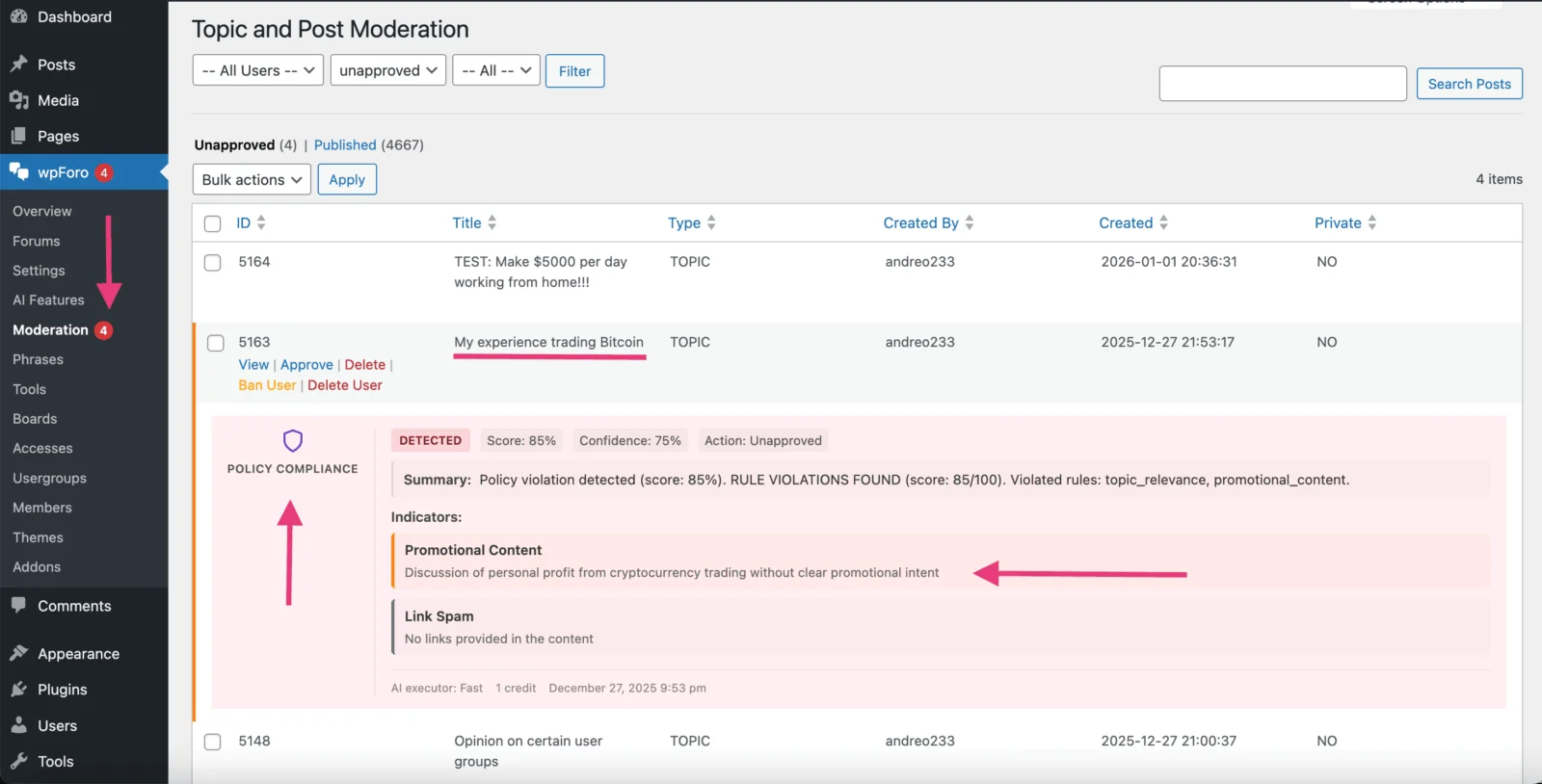Click the wpForo chat bubbles icon

(x=18, y=172)
